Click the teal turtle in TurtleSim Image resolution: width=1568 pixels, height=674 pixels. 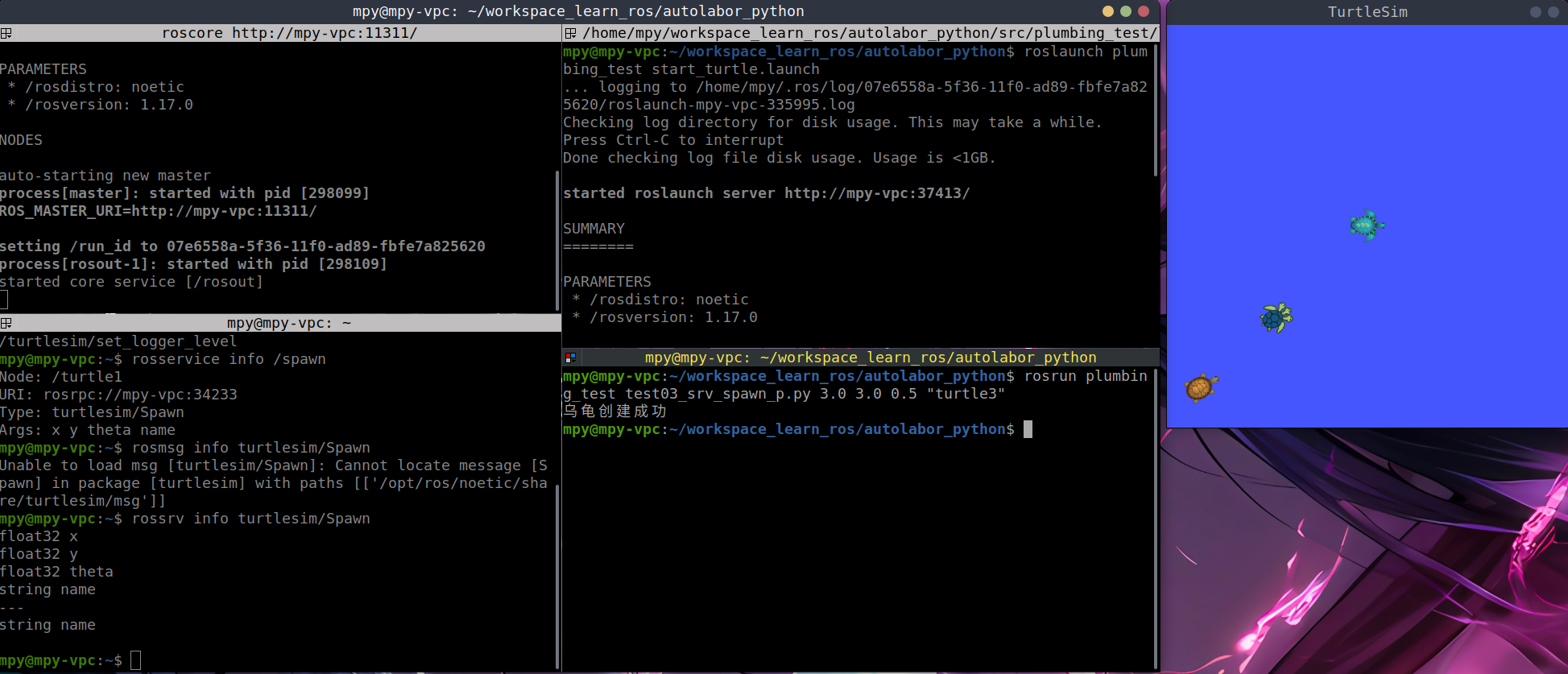(1366, 225)
